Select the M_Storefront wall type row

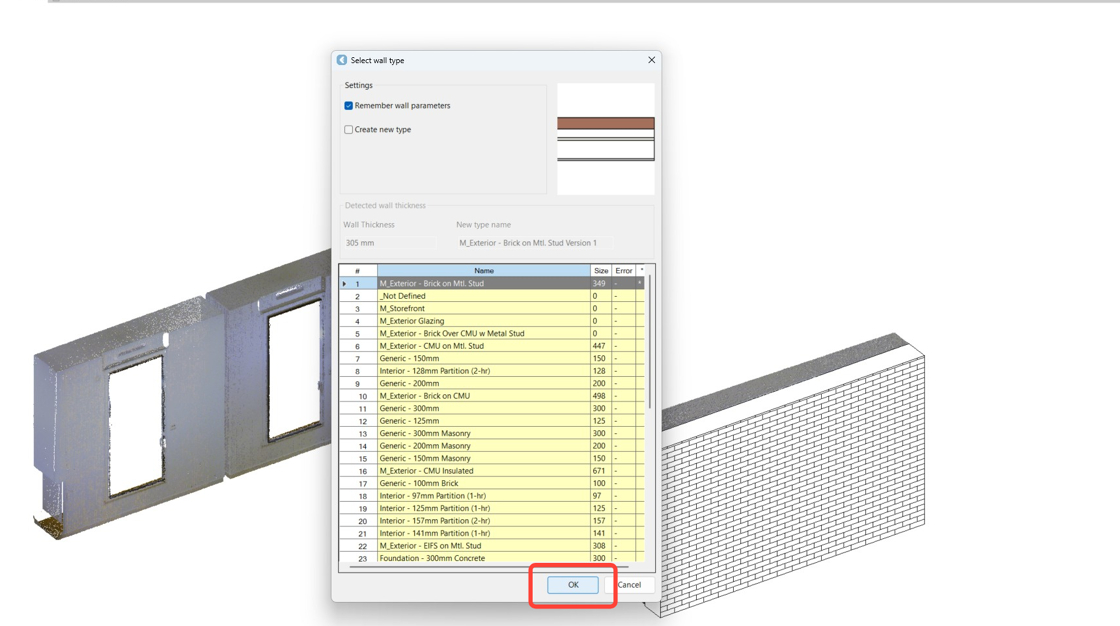(483, 309)
